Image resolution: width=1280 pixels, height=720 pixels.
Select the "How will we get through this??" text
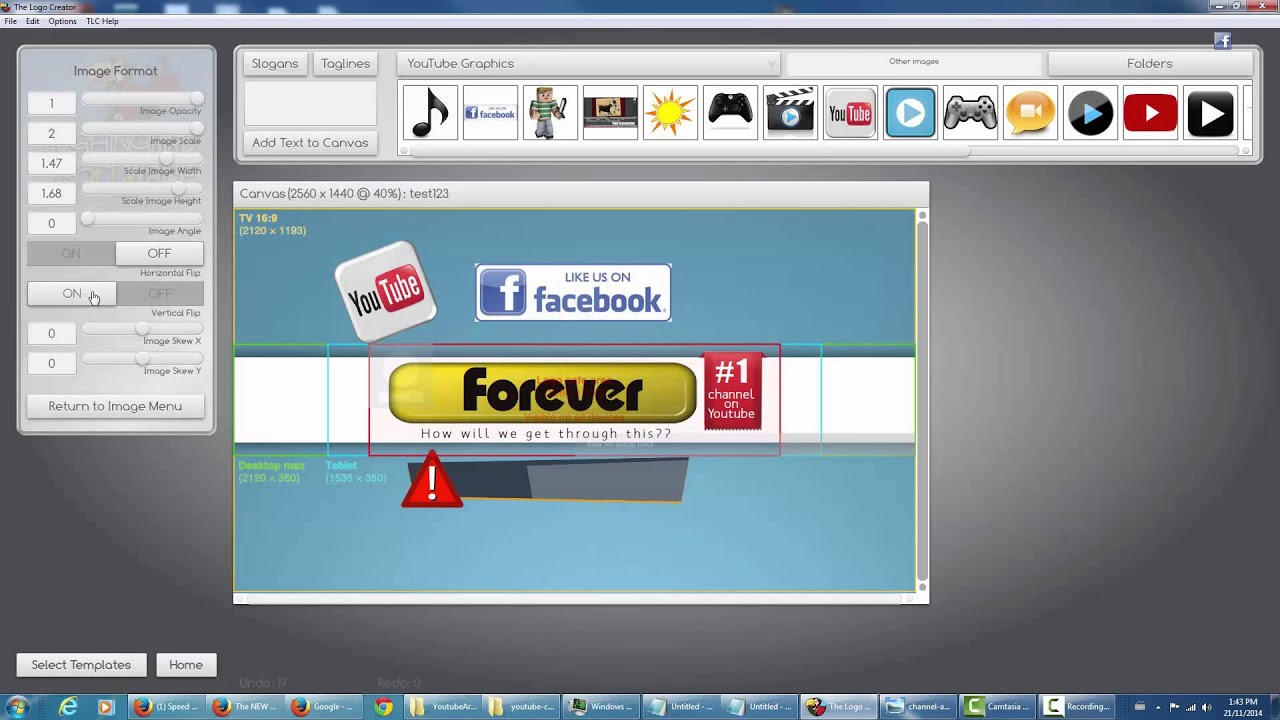click(x=546, y=434)
